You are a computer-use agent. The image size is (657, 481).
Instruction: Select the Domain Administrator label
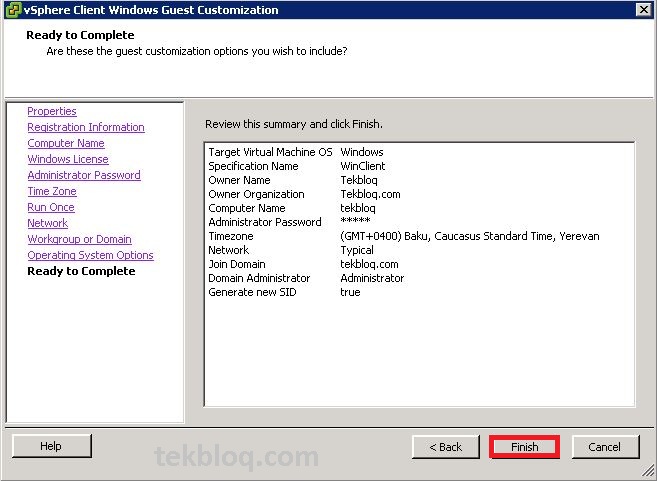tap(259, 278)
